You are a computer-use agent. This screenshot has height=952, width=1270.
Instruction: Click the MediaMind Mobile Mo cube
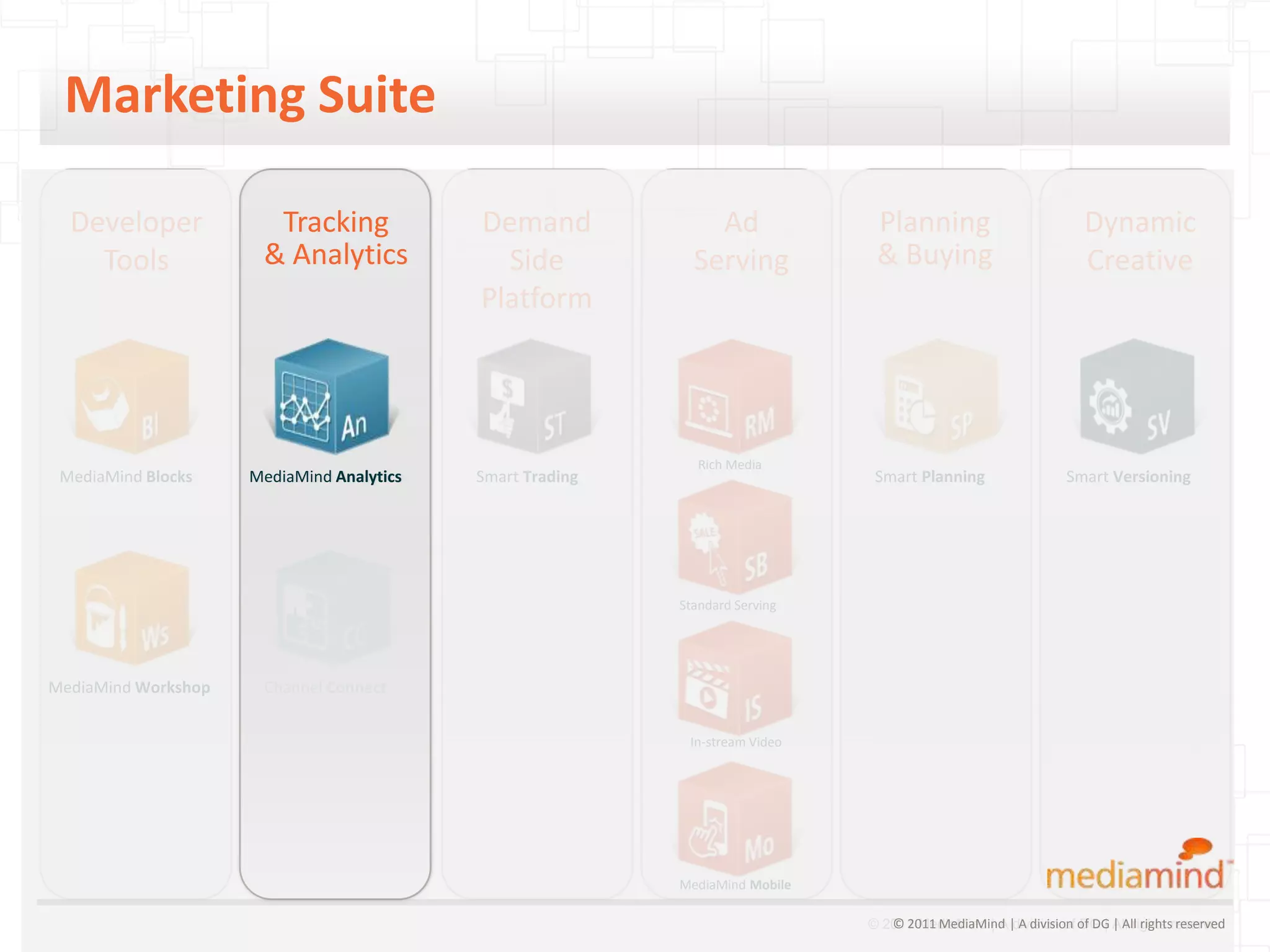pyautogui.click(x=734, y=819)
